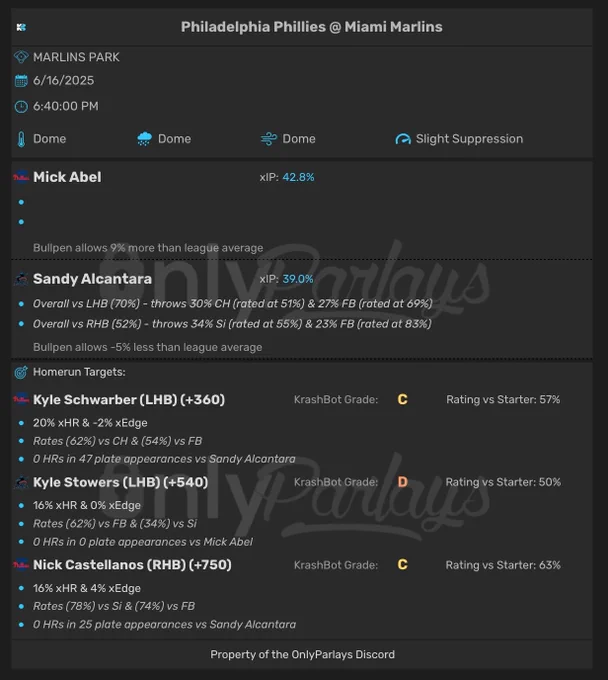This screenshot has height=680, width=608.
Task: Click the Marlins logo beside Kyle Stowers
Action: coord(21,482)
